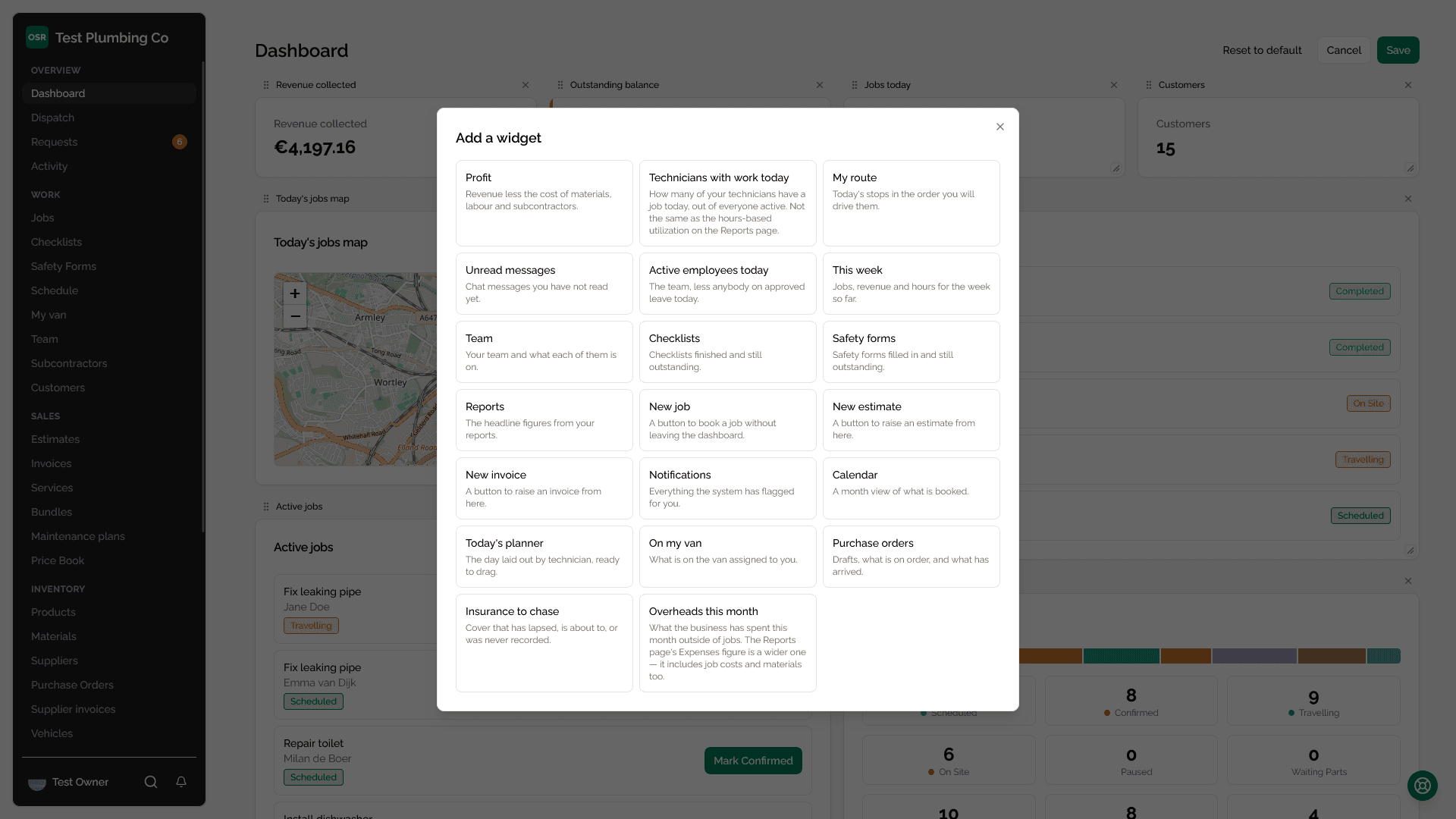Add the Team widget card
Viewport: 1456px width, 819px height.
point(544,352)
